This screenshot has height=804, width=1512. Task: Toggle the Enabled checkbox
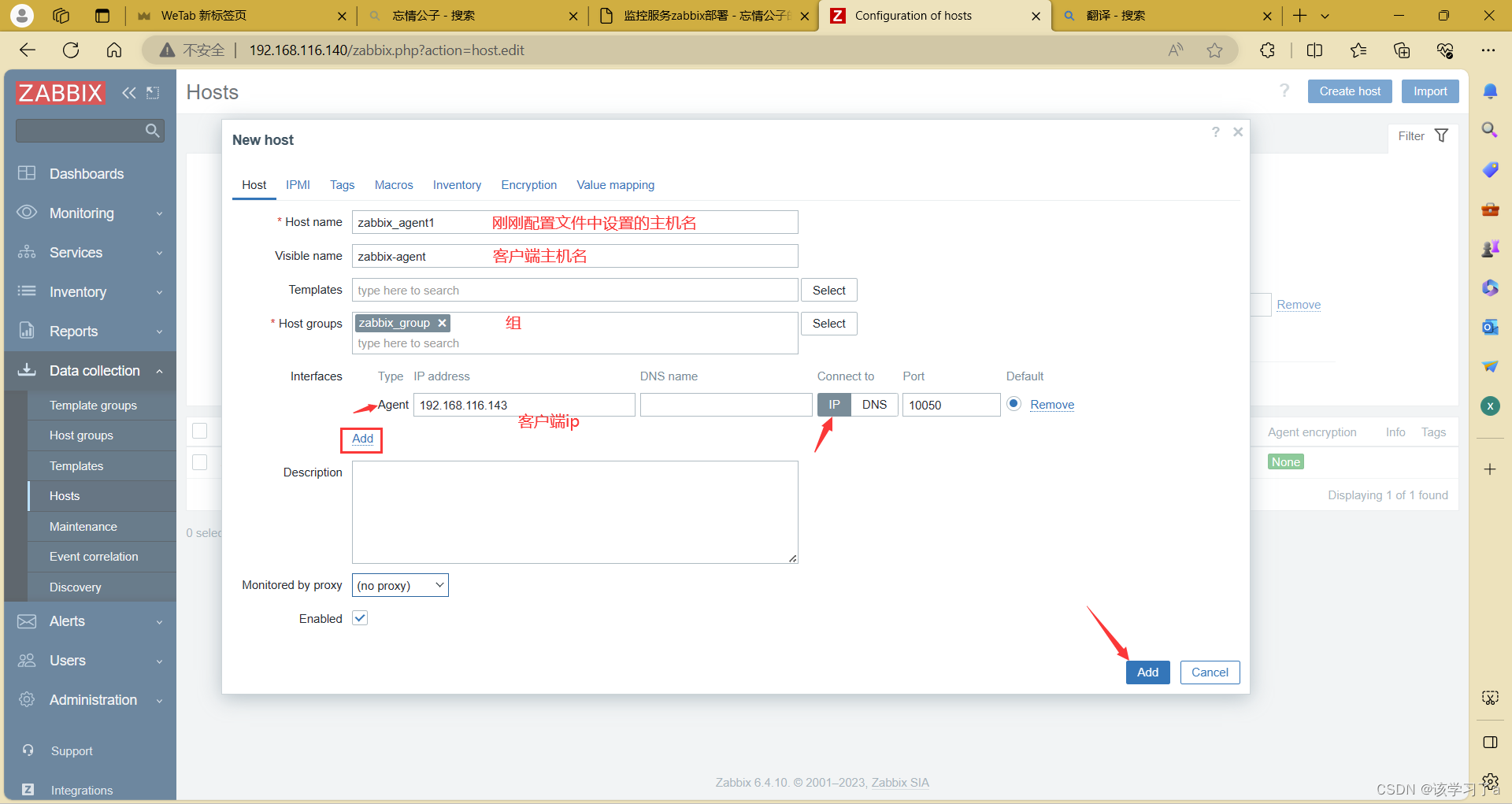coord(360,618)
